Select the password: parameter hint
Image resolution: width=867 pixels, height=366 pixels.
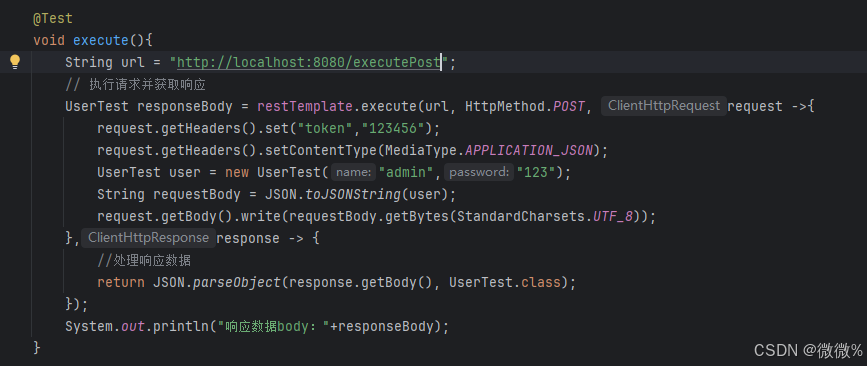(479, 172)
